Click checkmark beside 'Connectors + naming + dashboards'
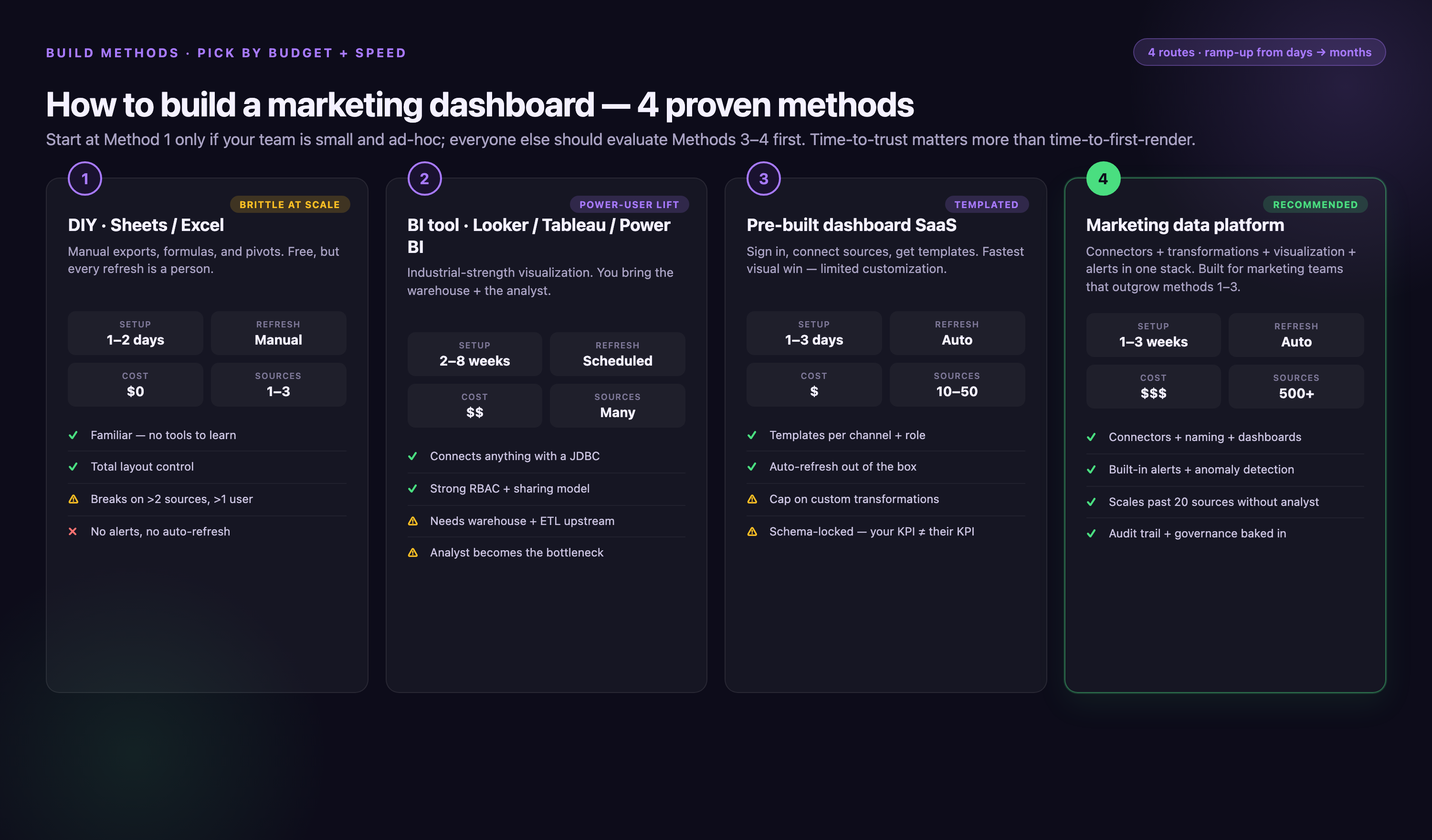The width and height of the screenshot is (1432, 840). pyautogui.click(x=1091, y=437)
